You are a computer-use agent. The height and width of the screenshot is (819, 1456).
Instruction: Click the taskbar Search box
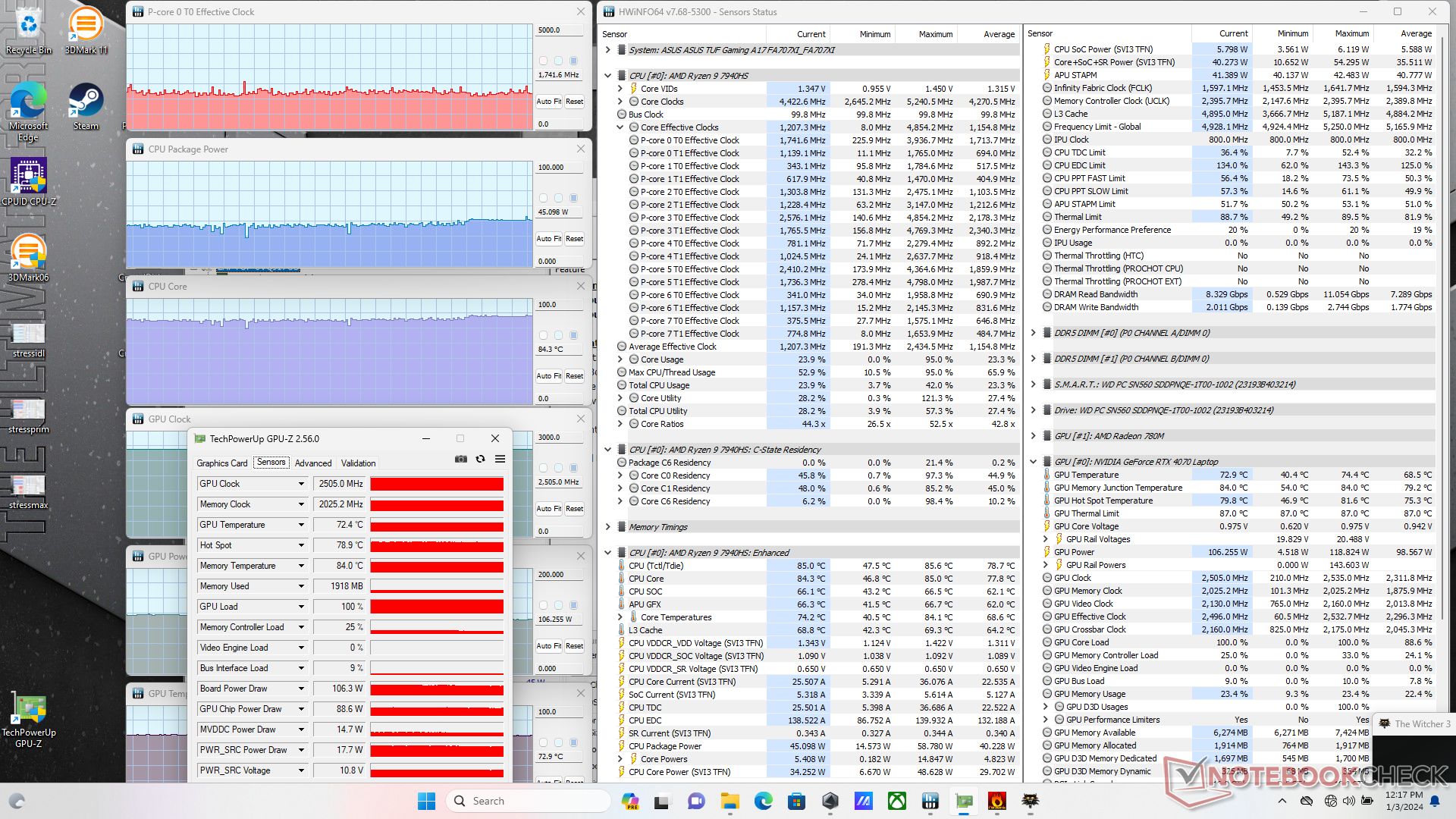529,801
